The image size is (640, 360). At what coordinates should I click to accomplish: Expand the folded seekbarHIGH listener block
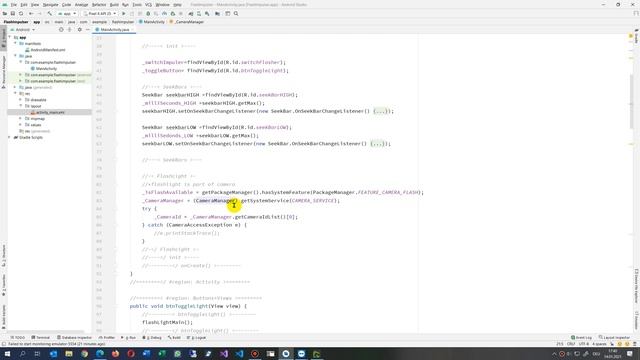coord(380,111)
